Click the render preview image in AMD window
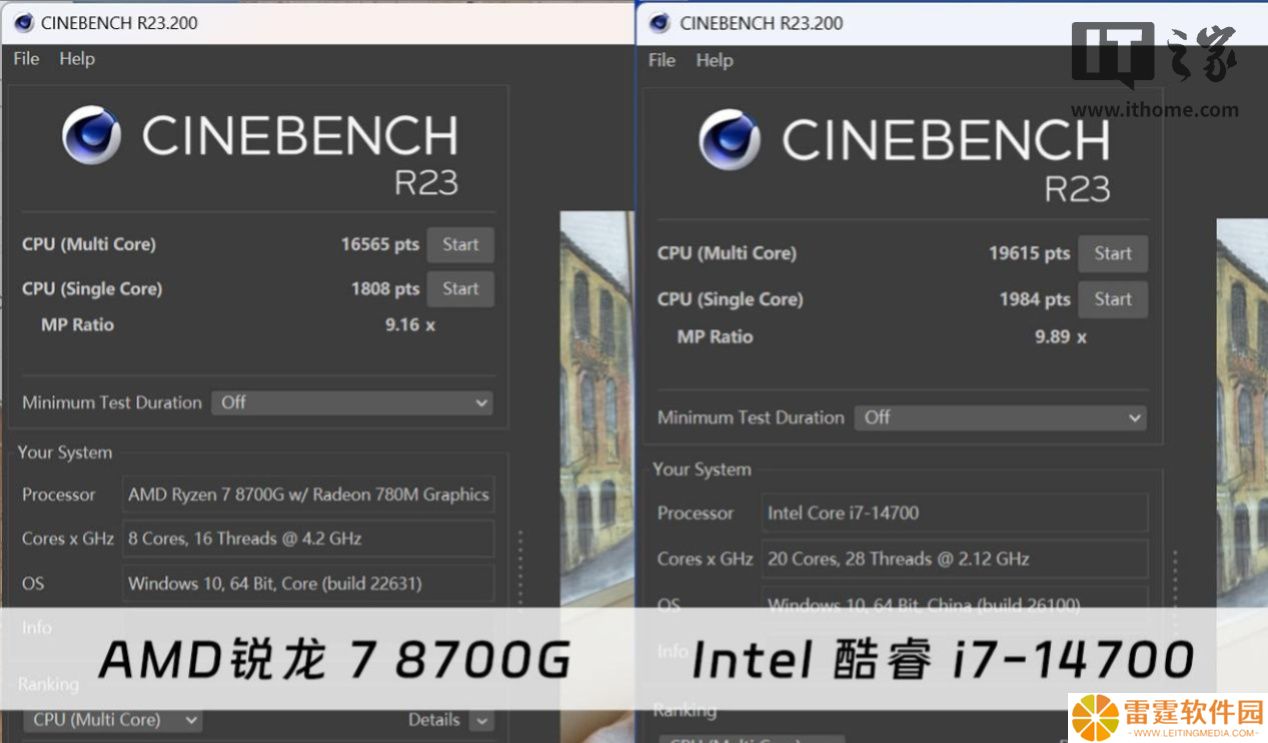 click(596, 408)
